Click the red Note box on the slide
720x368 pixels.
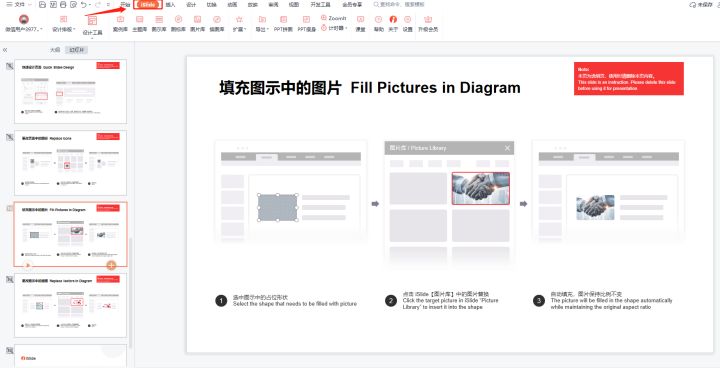pos(629,79)
